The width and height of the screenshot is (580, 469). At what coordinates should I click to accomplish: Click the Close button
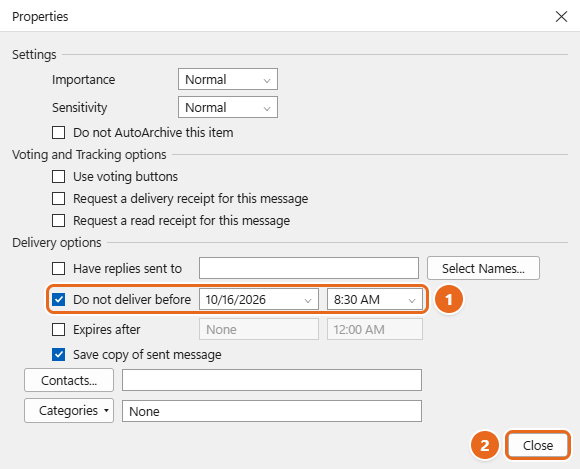point(538,445)
